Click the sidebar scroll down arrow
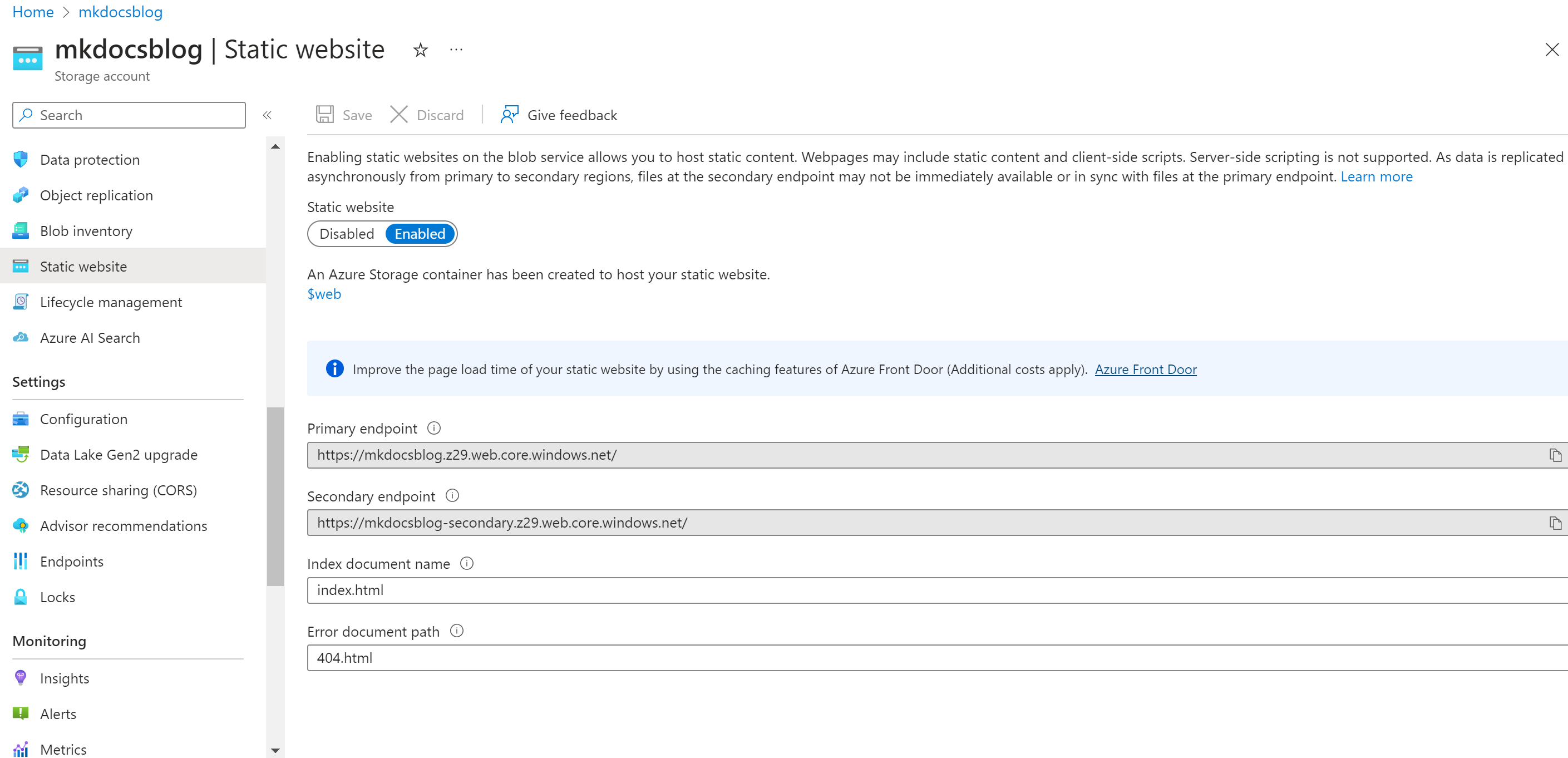This screenshot has width=1568, height=758. point(275,751)
